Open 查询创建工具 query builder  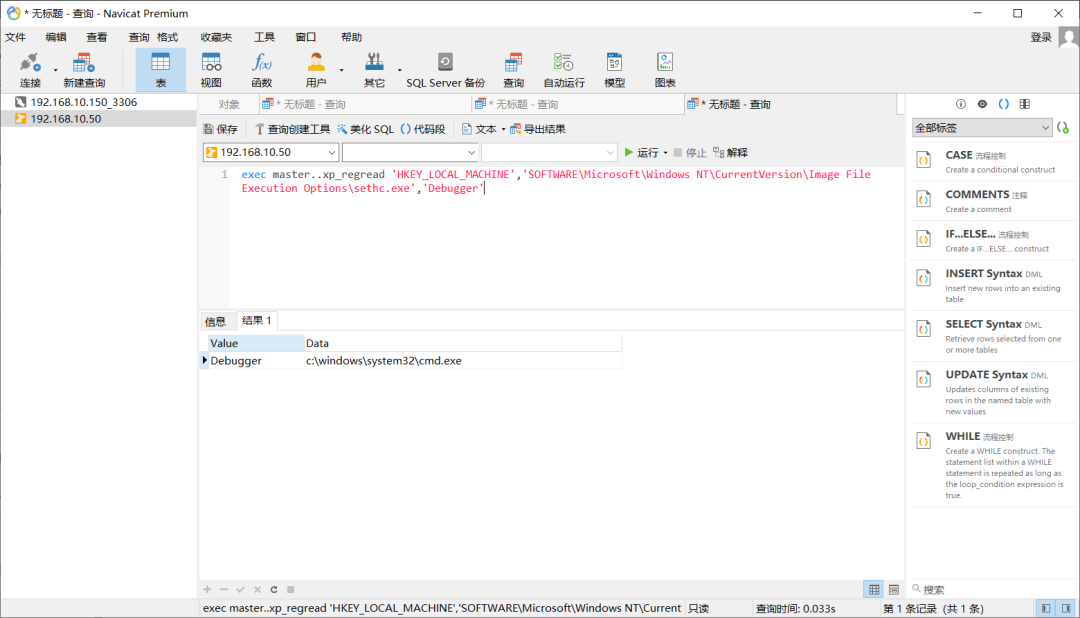pyautogui.click(x=292, y=130)
